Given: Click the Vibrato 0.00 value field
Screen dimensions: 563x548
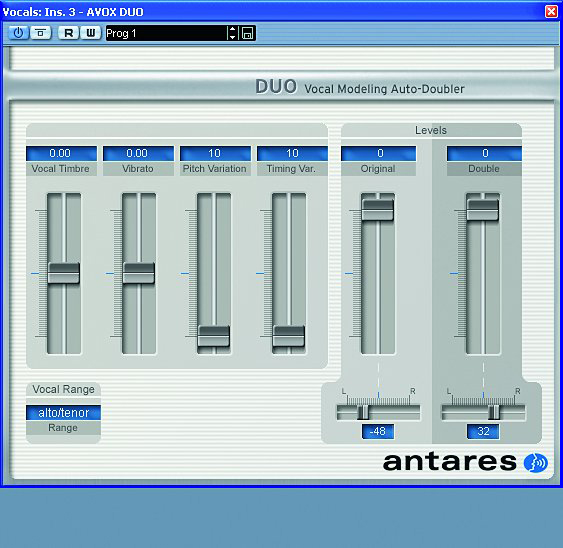Looking at the screenshot, I should point(138,153).
